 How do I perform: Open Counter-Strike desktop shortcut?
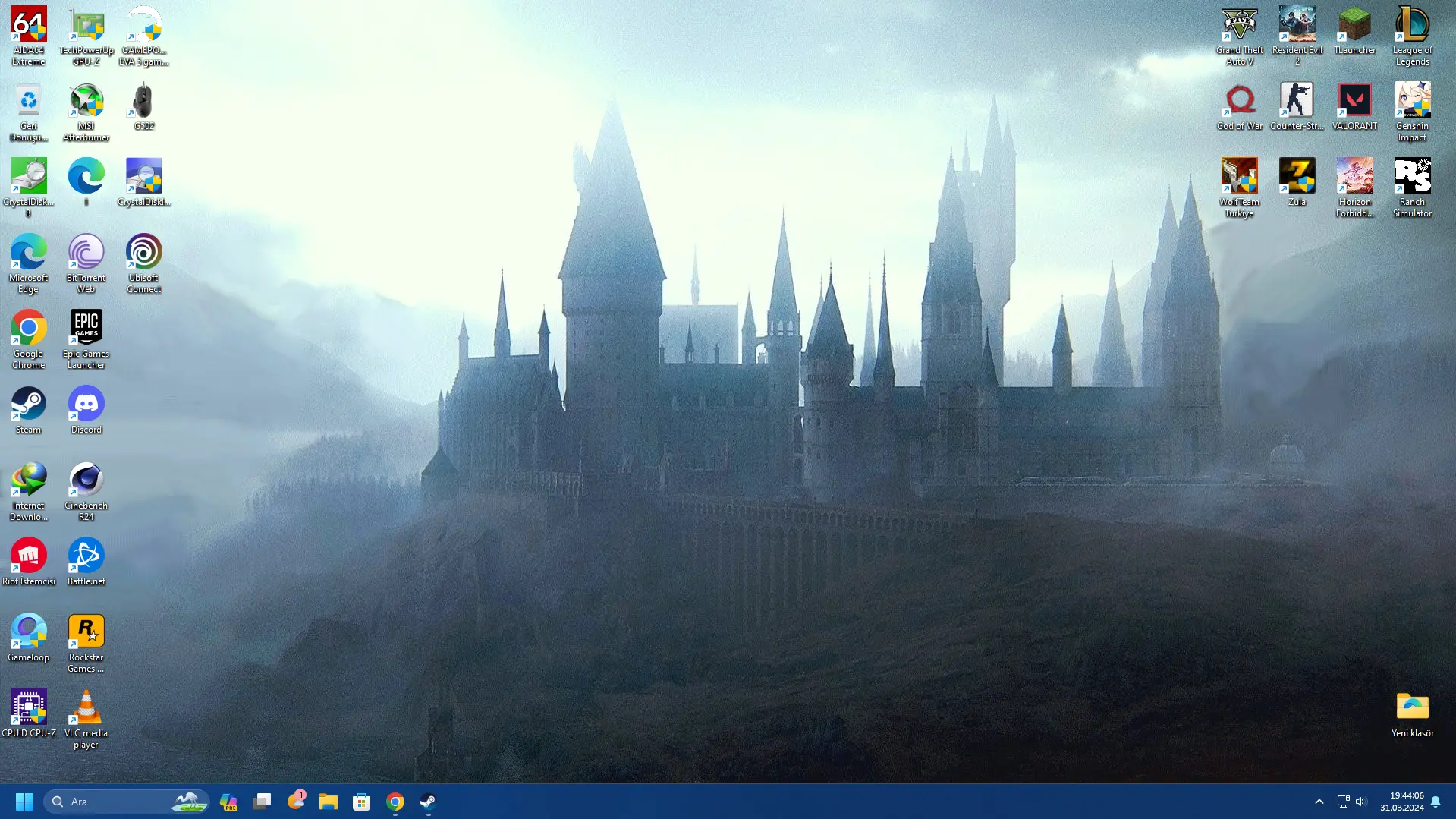1297,107
